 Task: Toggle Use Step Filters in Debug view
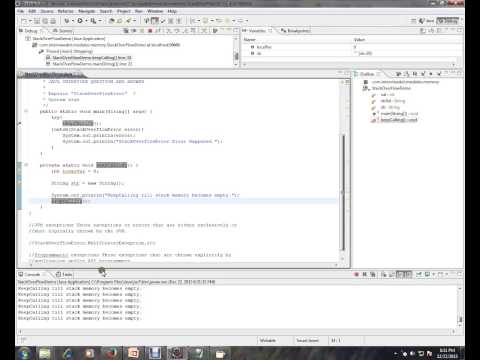point(204,31)
